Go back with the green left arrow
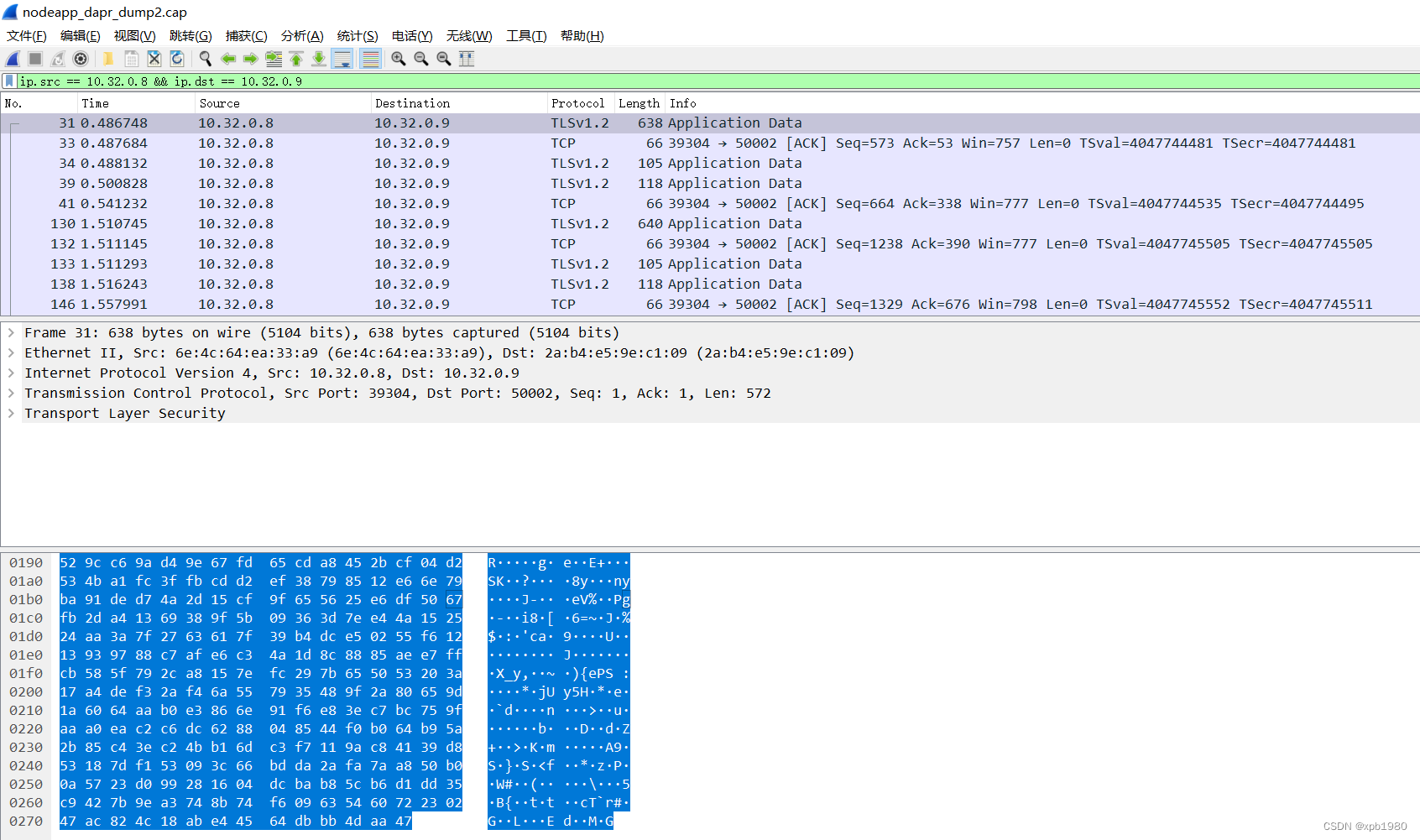Viewport: 1420px width, 840px height. pyautogui.click(x=227, y=59)
